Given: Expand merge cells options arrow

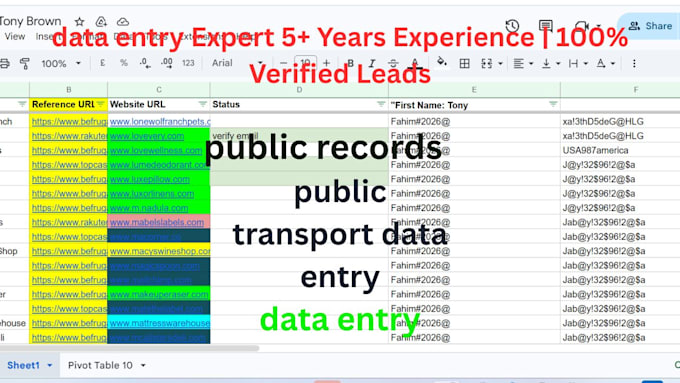Looking at the screenshot, I should [x=500, y=64].
